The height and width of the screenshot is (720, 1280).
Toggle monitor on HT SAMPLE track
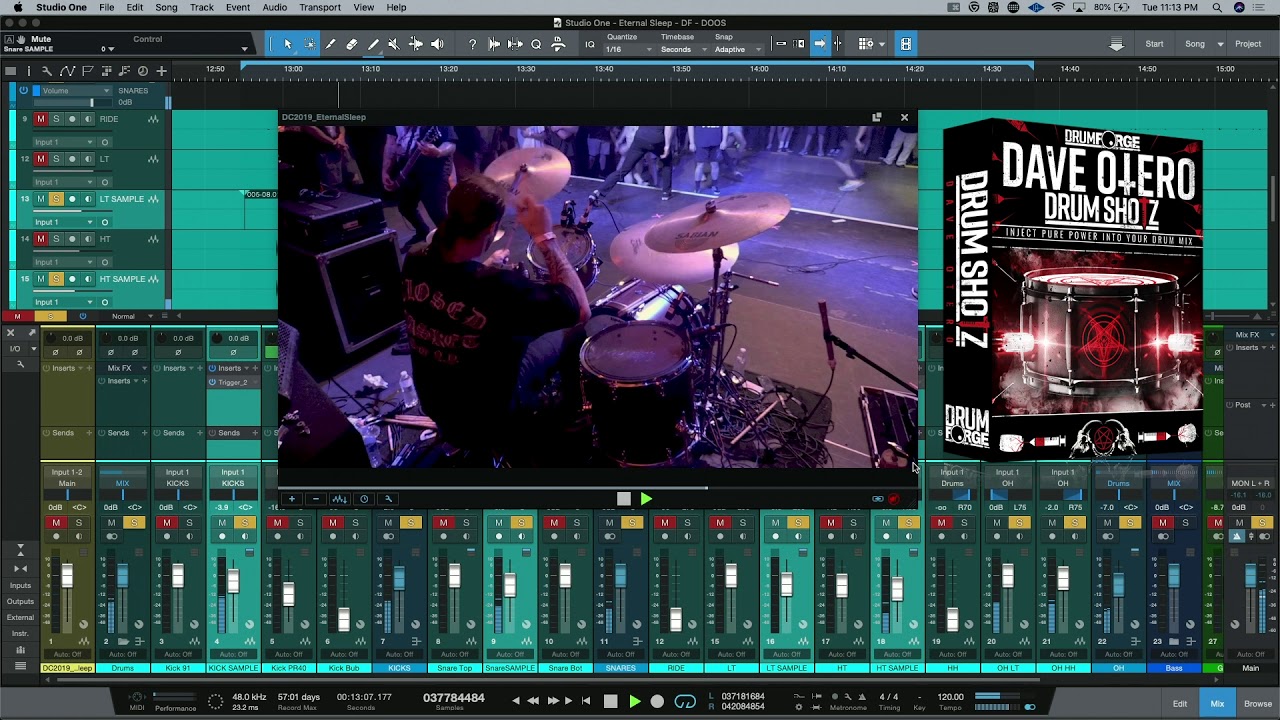tap(88, 279)
